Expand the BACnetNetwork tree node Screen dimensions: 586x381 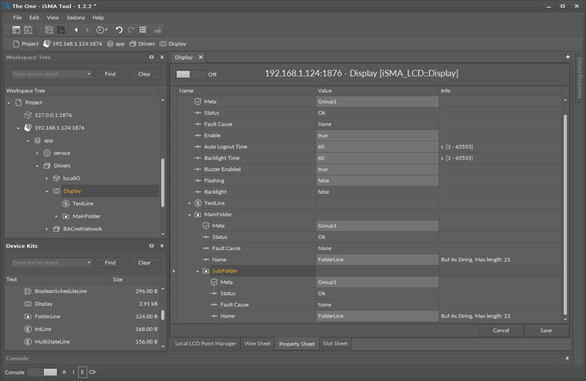(47, 229)
